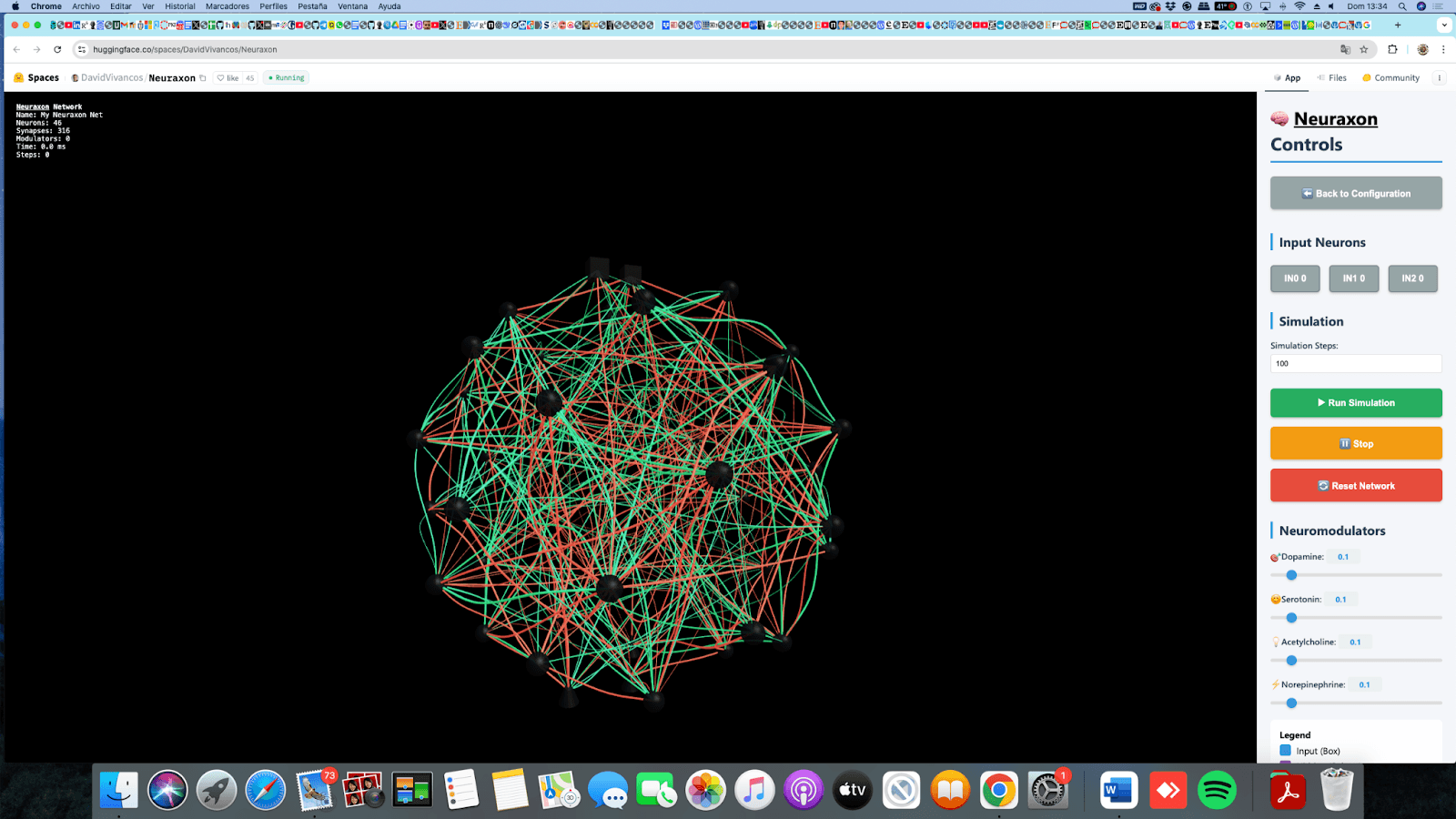Click the address bar URL
This screenshot has height=819, width=1456.
[x=185, y=50]
